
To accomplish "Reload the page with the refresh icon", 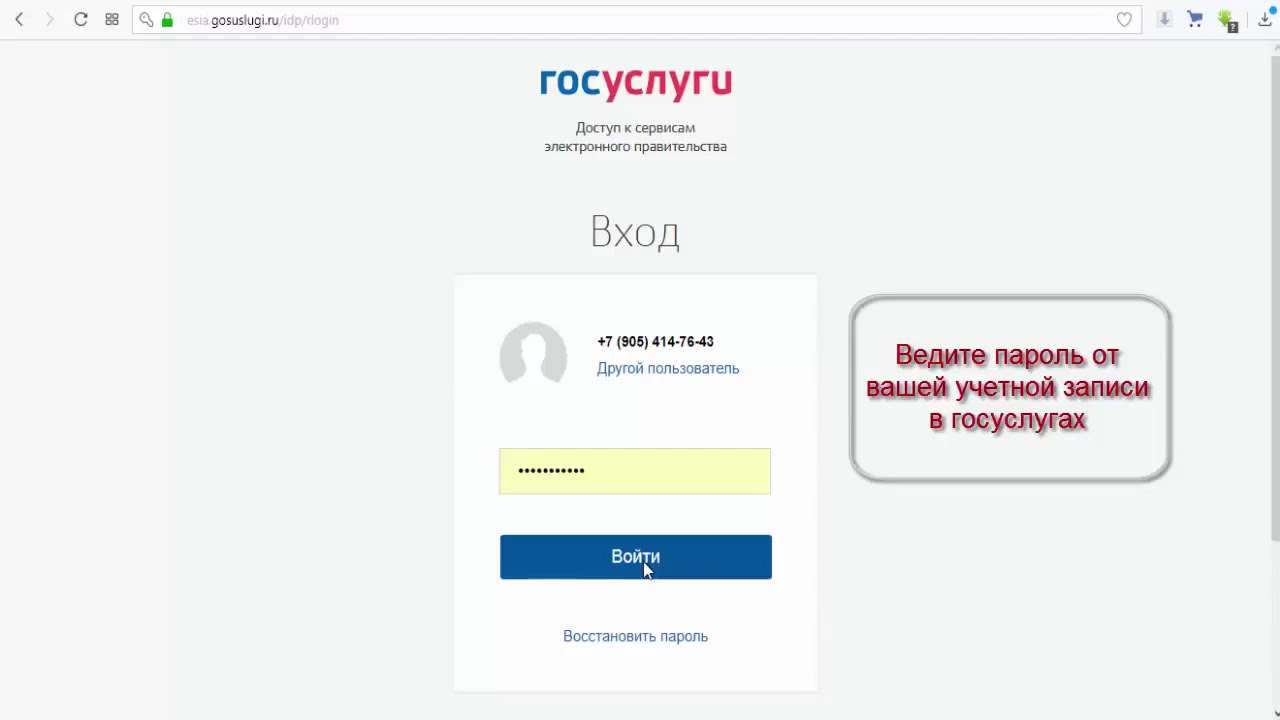I will [81, 19].
